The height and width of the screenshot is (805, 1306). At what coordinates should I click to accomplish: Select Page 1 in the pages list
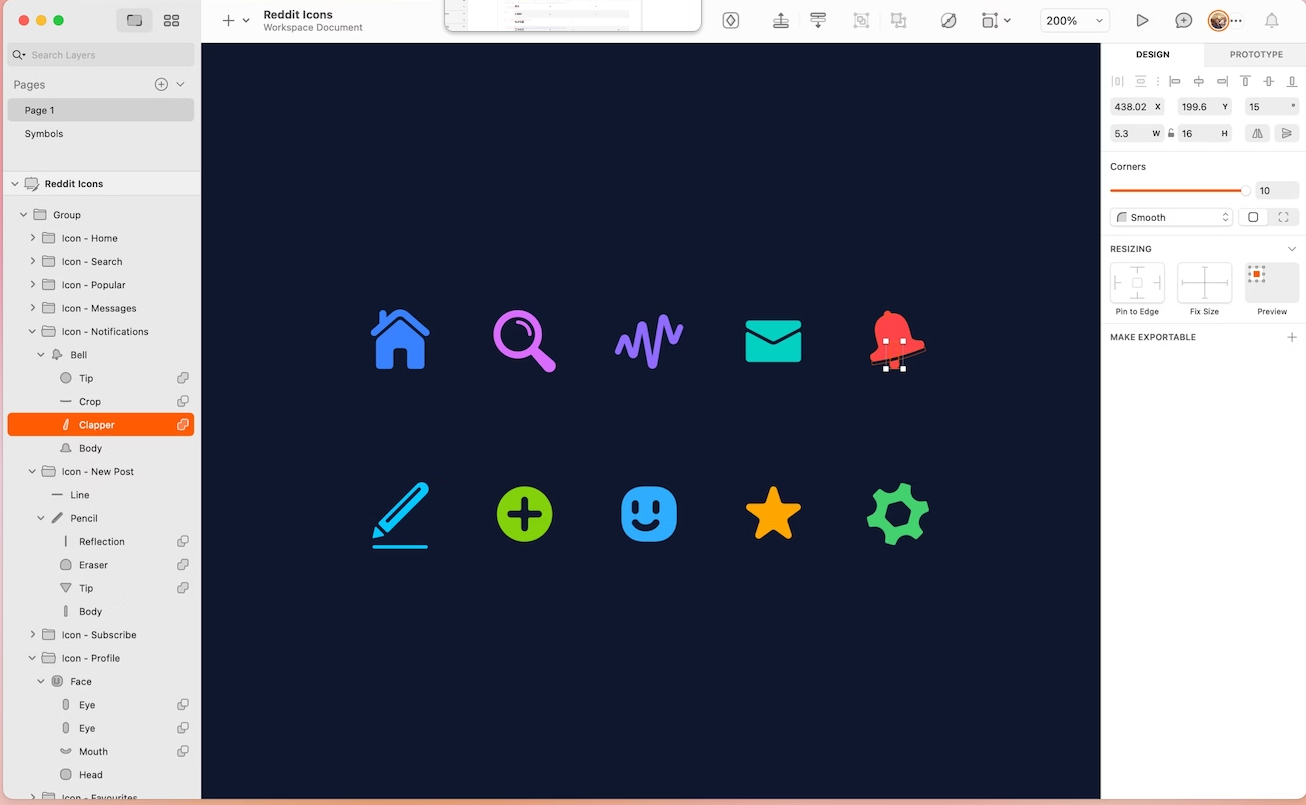101,110
